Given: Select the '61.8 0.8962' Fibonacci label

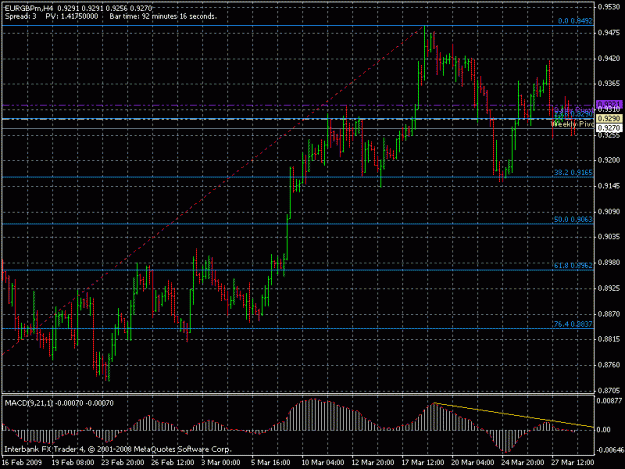Looking at the screenshot, I should (x=573, y=265).
